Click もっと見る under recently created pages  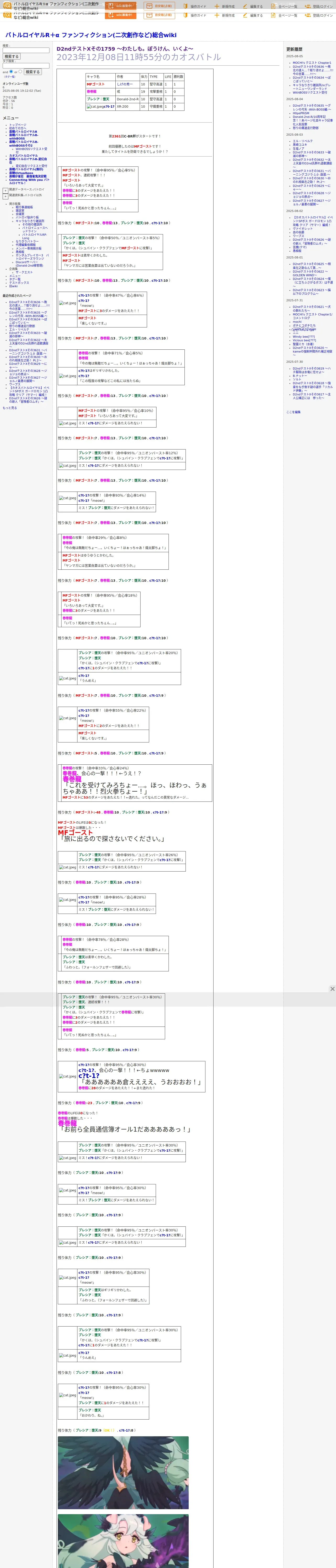[x=10, y=408]
